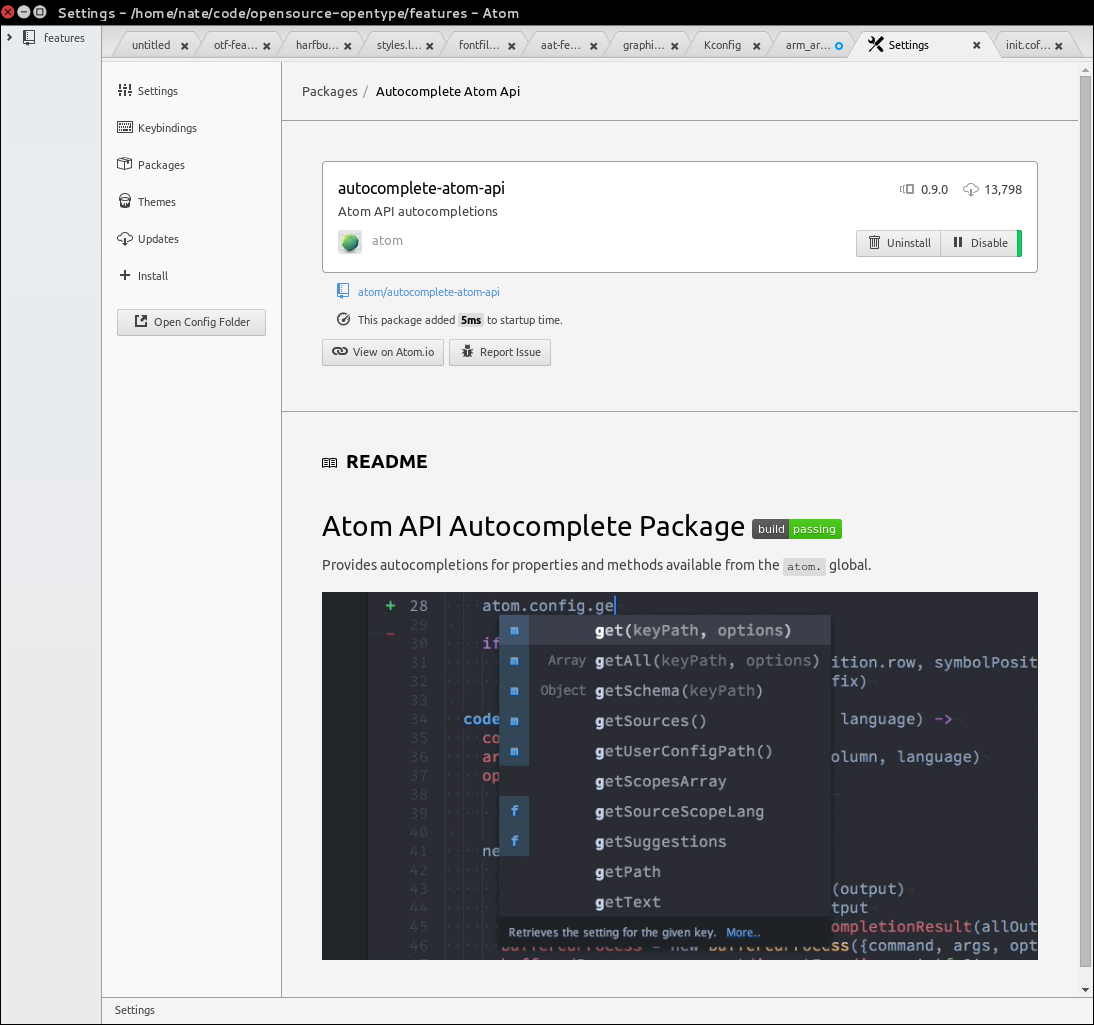Click View on Atom.io button

pyautogui.click(x=382, y=352)
